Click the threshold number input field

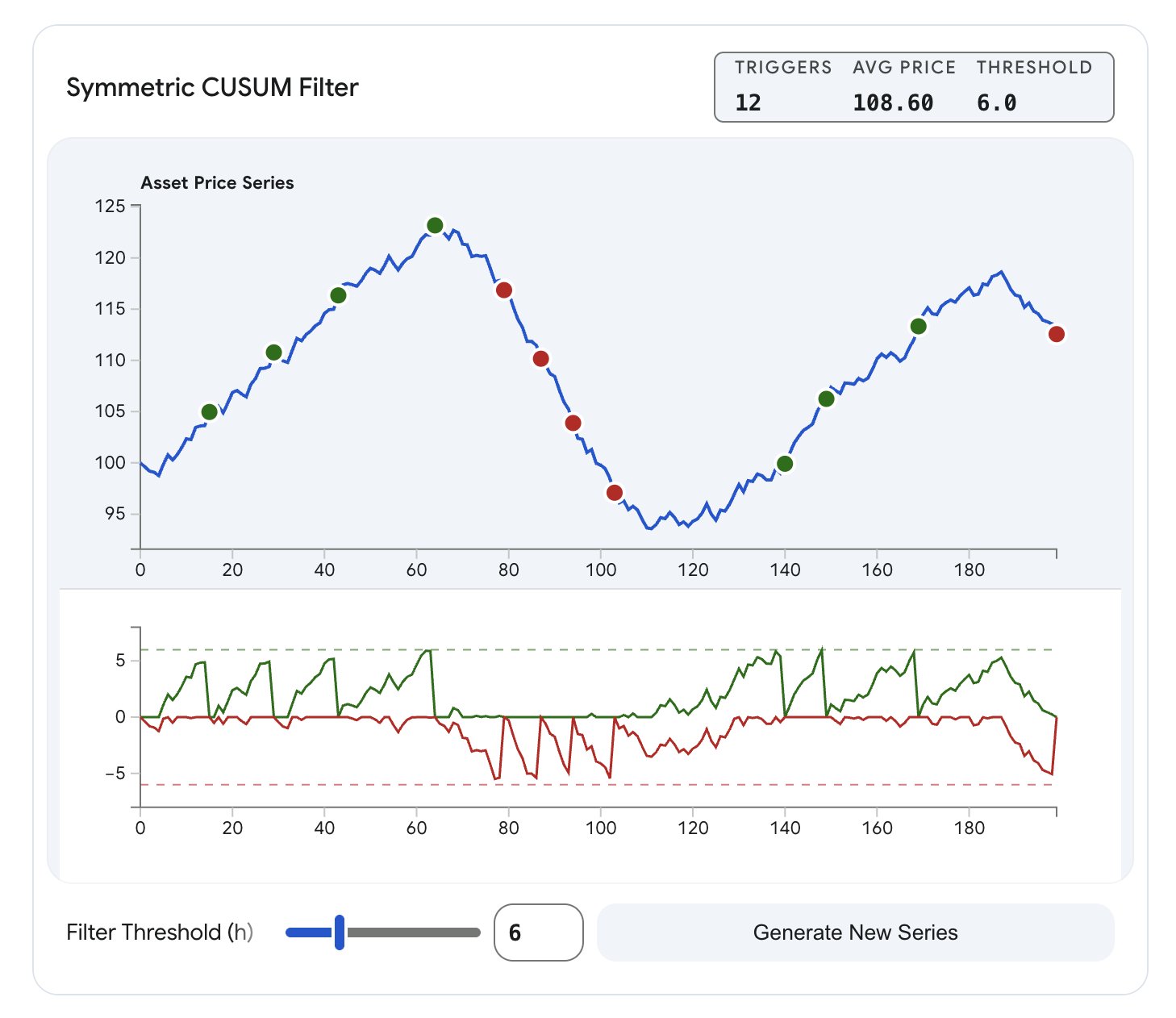click(x=538, y=932)
